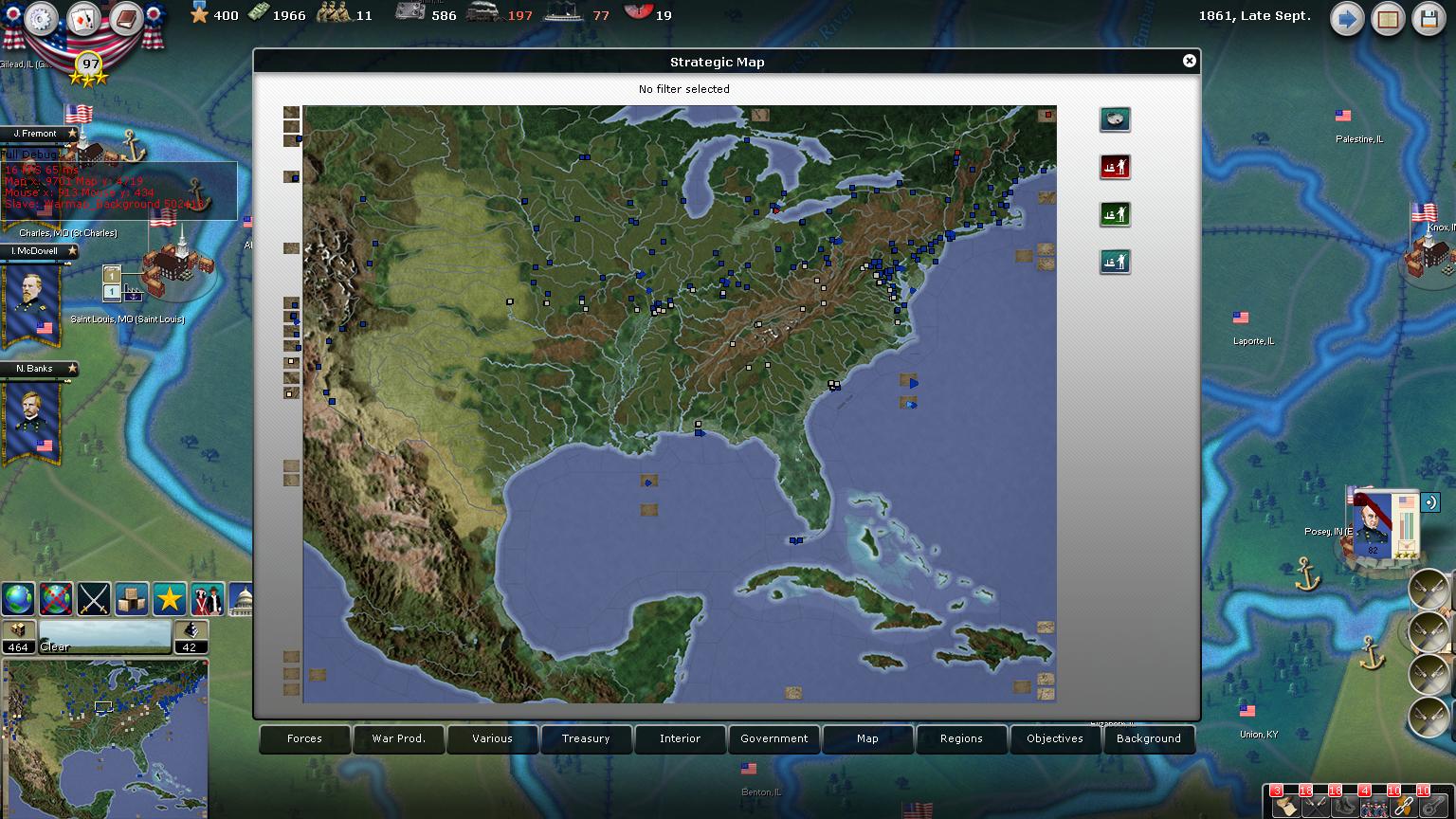Screen dimensions: 1456x819
Task: Toggle the red soldier strategic map filter
Action: (x=1115, y=167)
